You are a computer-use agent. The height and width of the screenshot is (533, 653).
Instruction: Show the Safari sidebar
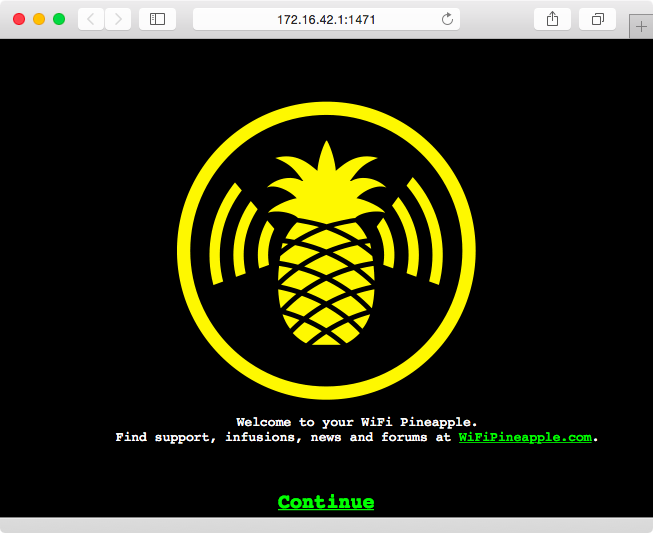[x=157, y=19]
